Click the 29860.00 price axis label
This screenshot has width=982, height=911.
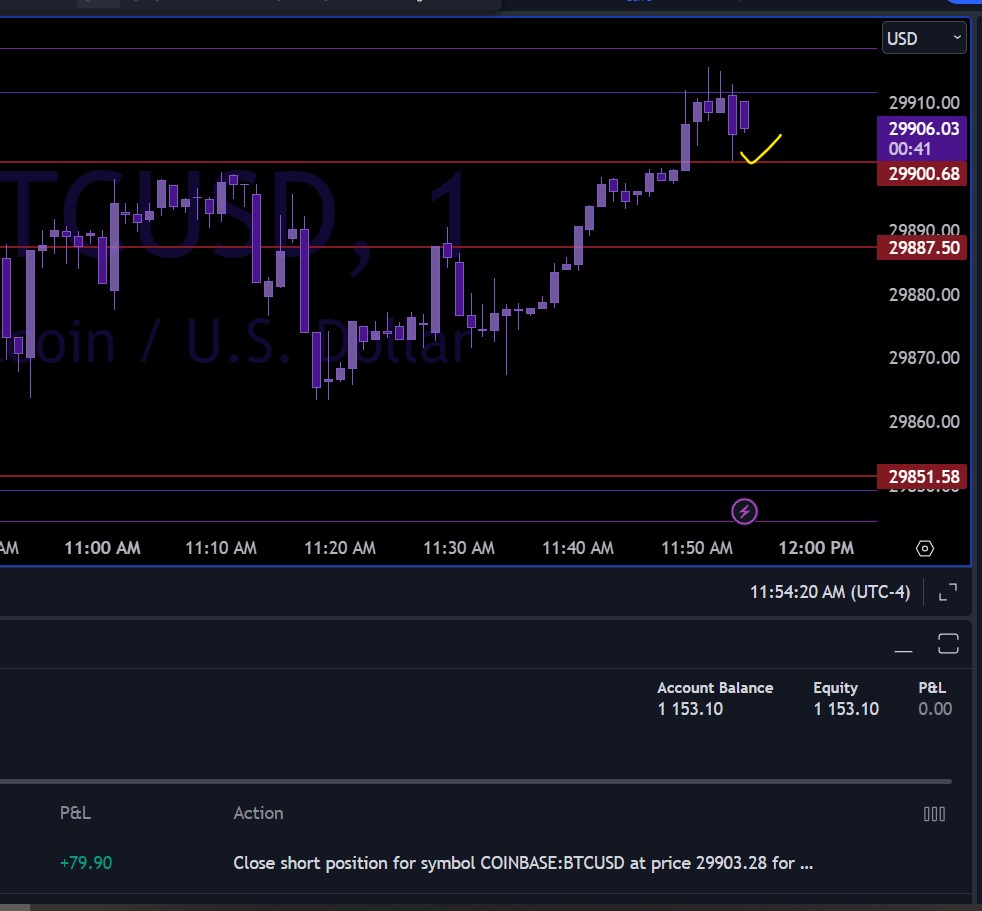coord(924,421)
